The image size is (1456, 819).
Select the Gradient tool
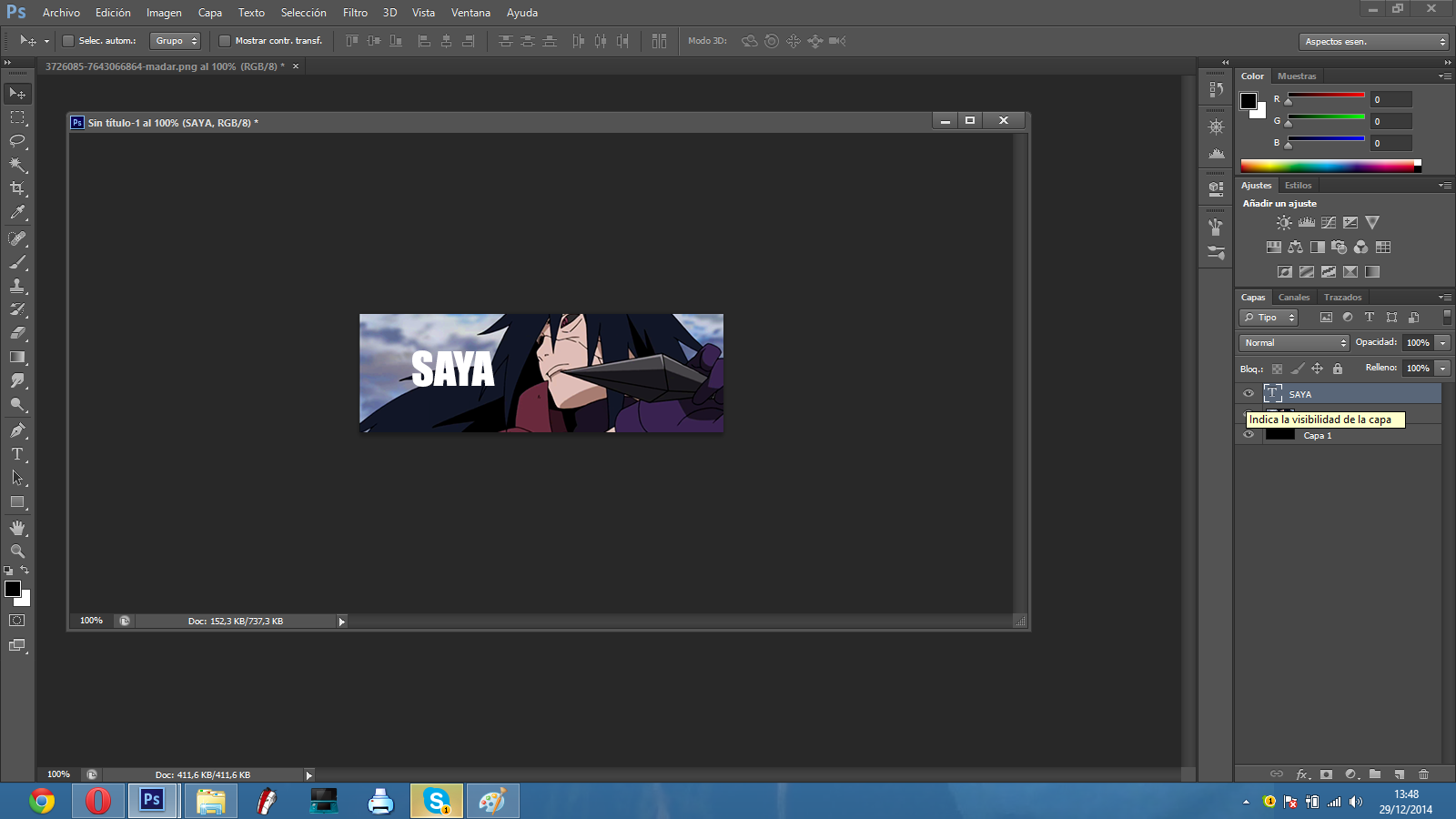coord(17,357)
